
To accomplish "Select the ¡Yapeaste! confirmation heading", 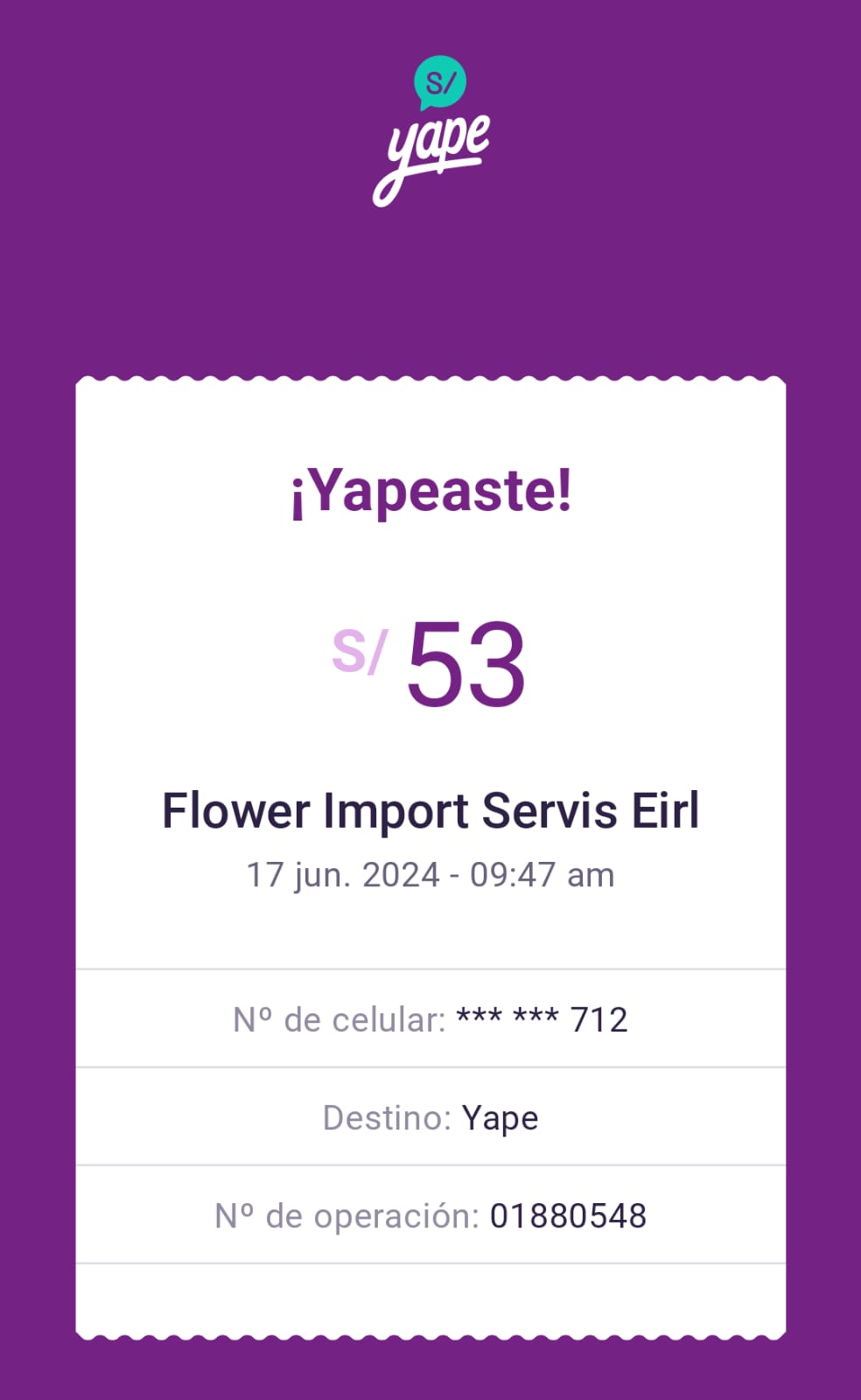I will click(x=430, y=491).
